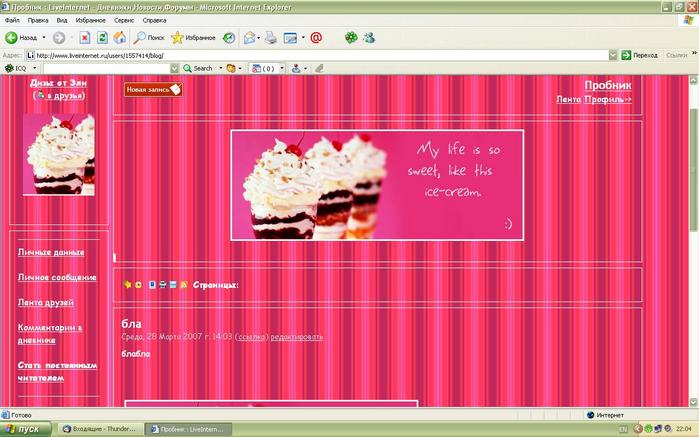
Task: Expand the Edit button dropdown arrow
Action: 303,38
